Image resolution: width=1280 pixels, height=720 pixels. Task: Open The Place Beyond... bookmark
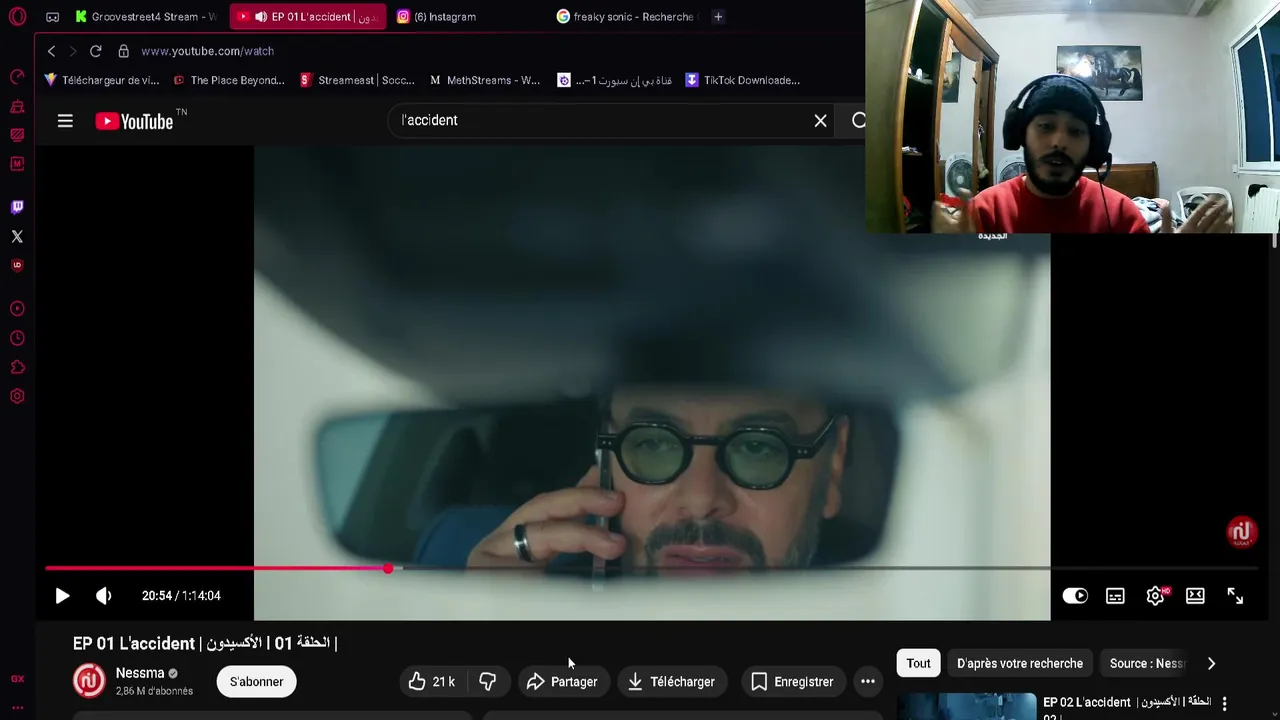pyautogui.click(x=229, y=80)
